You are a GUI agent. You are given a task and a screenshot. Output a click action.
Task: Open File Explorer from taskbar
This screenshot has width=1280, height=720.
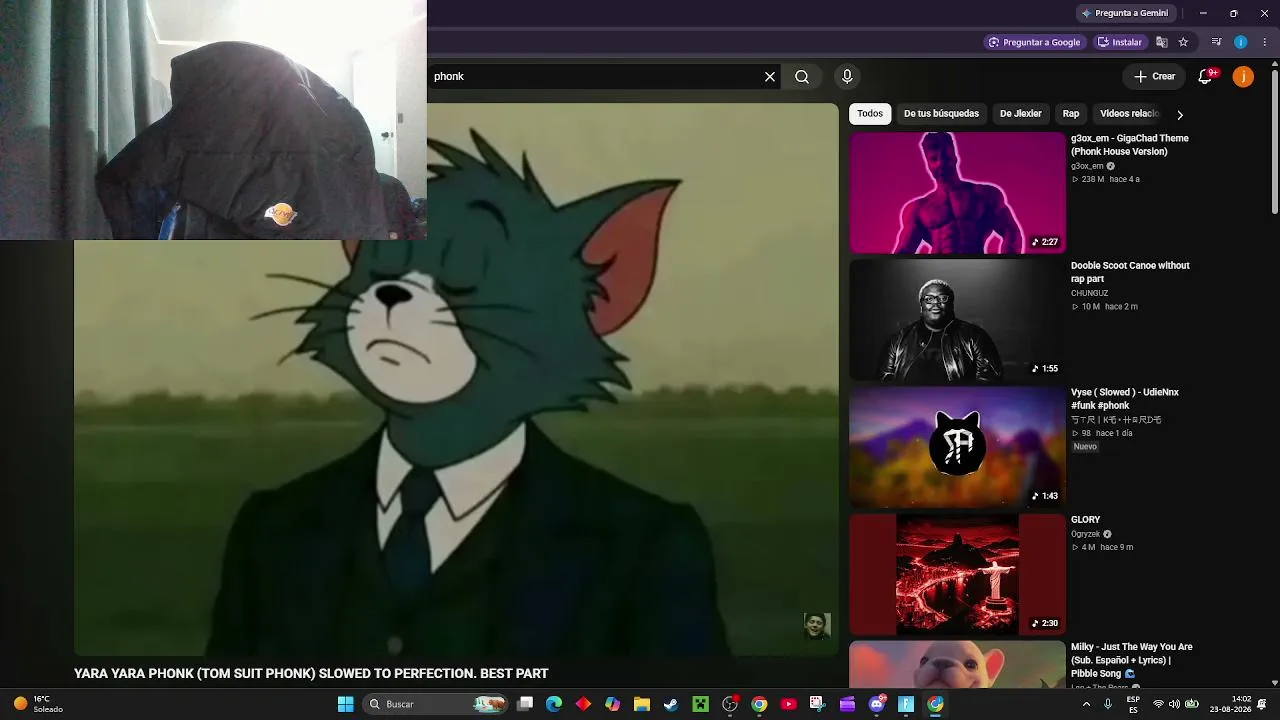tap(642, 704)
